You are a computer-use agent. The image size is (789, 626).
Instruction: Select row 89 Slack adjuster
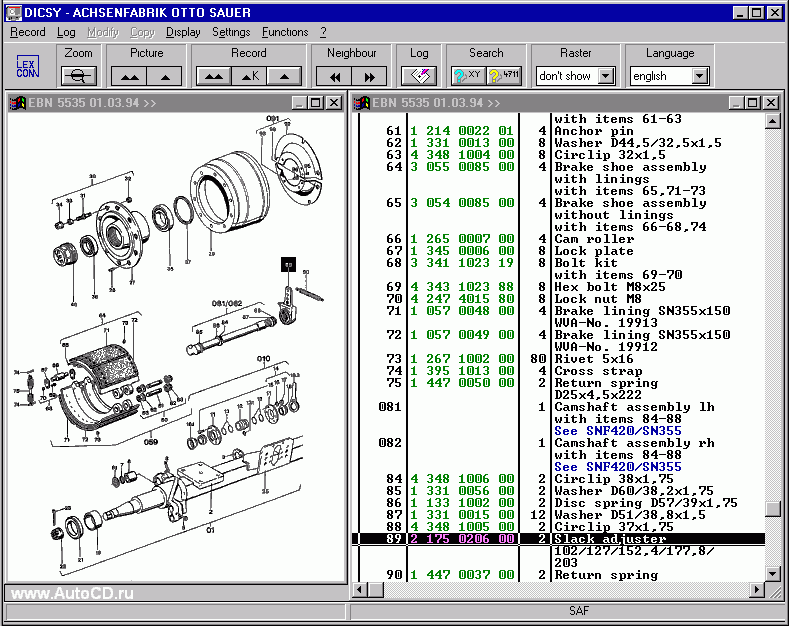tap(559, 539)
